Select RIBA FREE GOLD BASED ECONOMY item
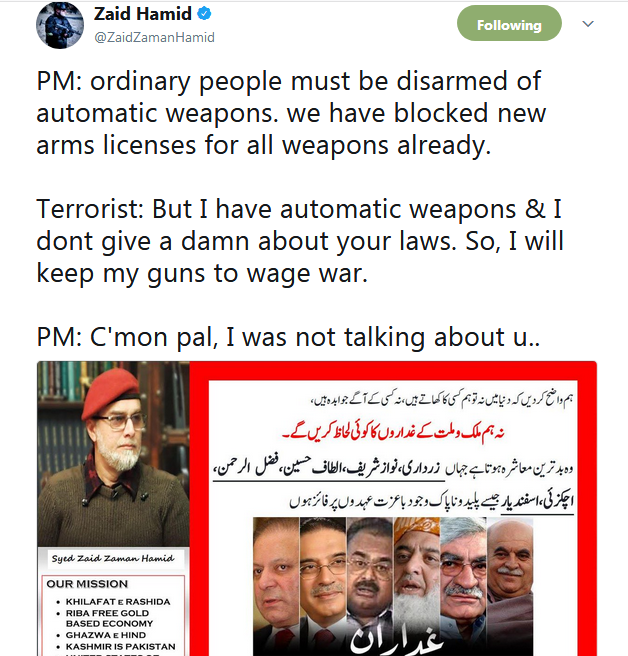Viewport: 628px width, 656px height. tap(109, 618)
